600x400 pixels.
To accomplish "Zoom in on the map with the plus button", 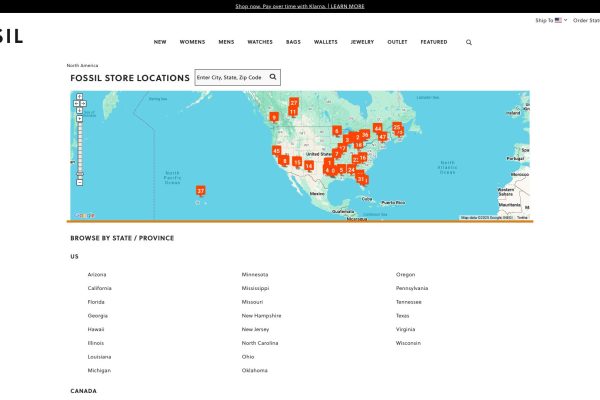I will click(80, 119).
